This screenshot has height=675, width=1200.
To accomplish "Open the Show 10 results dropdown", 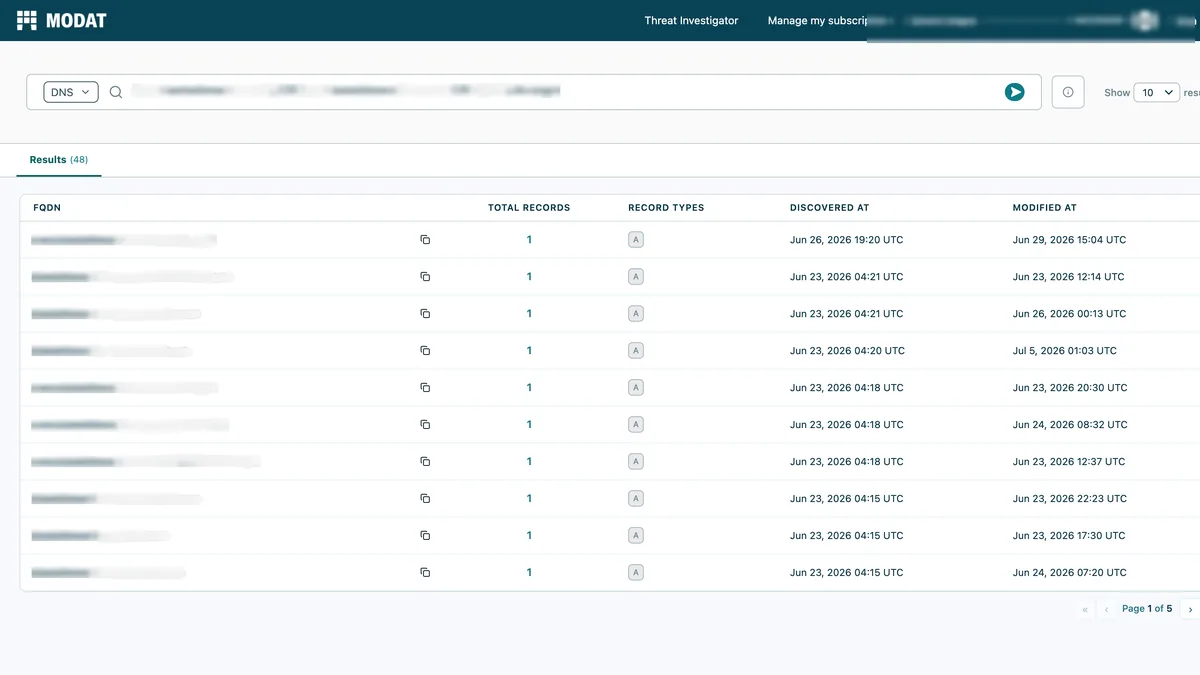I will point(1157,92).
